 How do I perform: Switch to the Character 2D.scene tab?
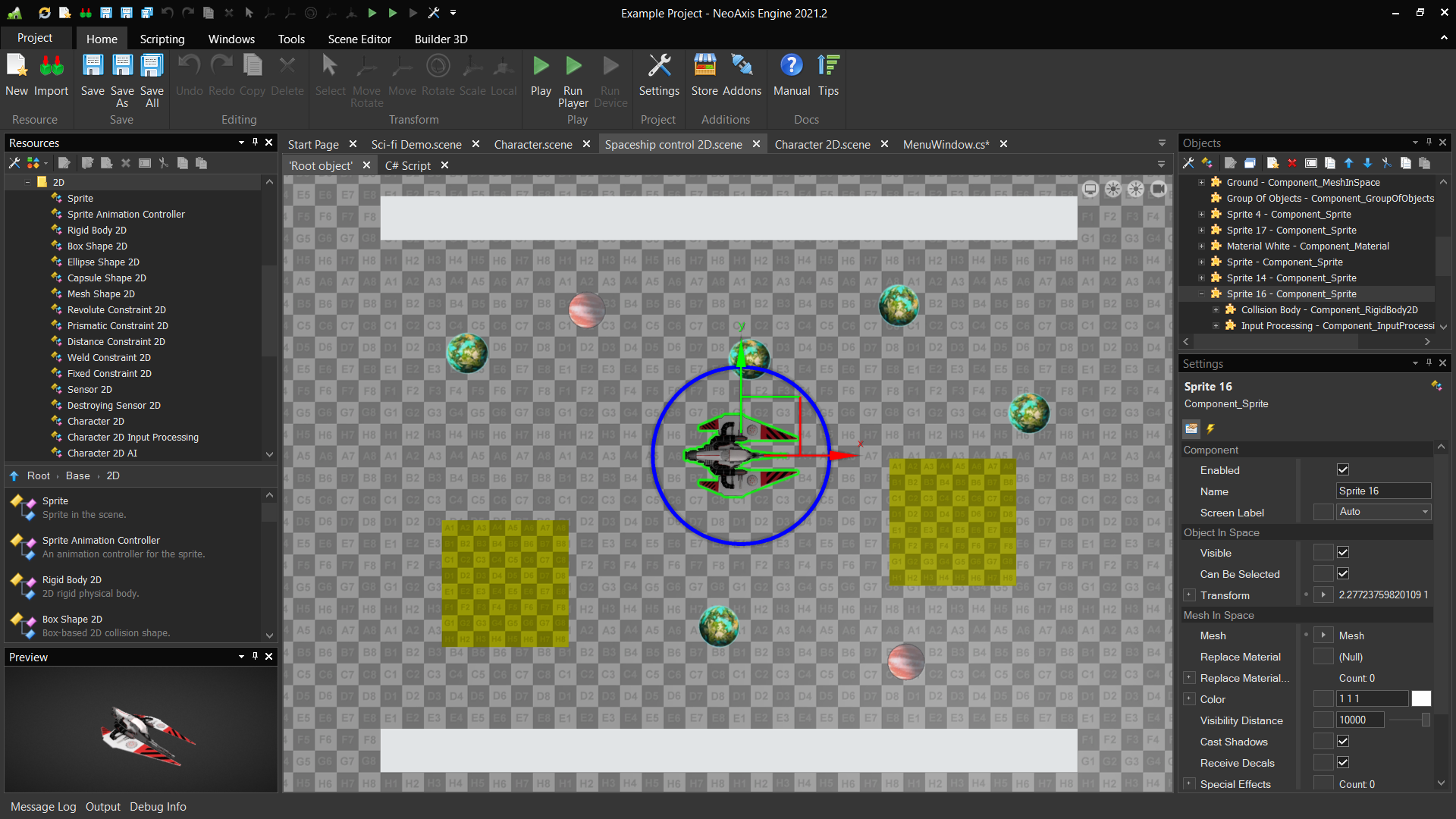[822, 144]
